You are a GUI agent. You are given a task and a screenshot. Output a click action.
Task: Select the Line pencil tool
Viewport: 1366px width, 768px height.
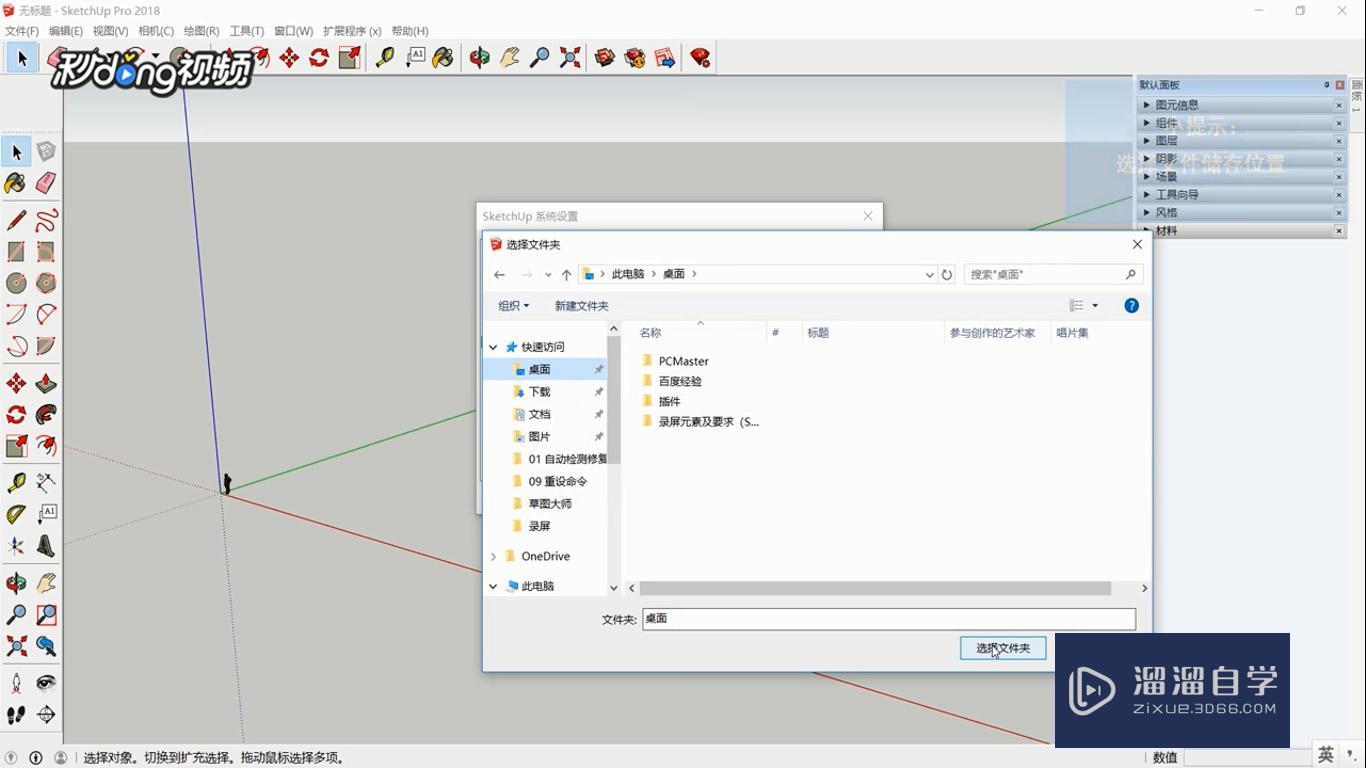coord(16,220)
